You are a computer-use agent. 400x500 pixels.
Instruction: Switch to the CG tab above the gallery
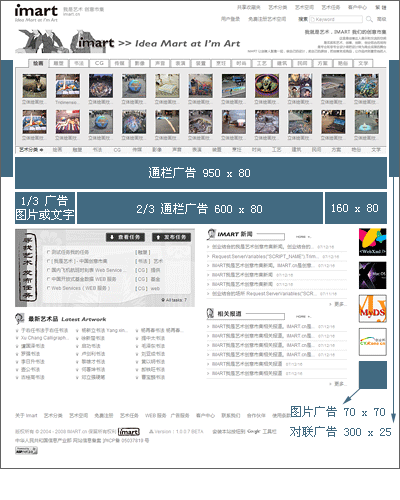tap(99, 63)
